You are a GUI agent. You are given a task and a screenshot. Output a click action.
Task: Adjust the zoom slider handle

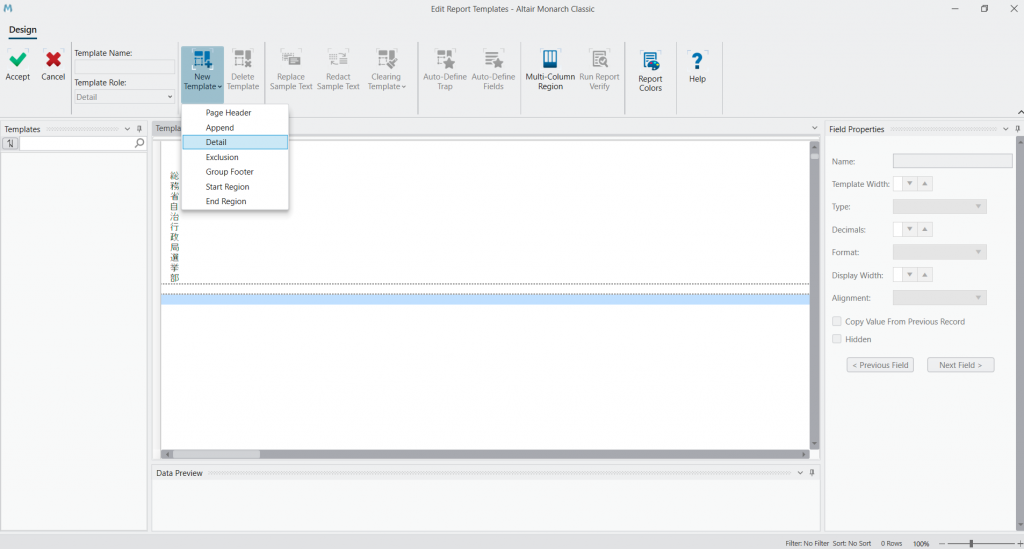point(971,543)
